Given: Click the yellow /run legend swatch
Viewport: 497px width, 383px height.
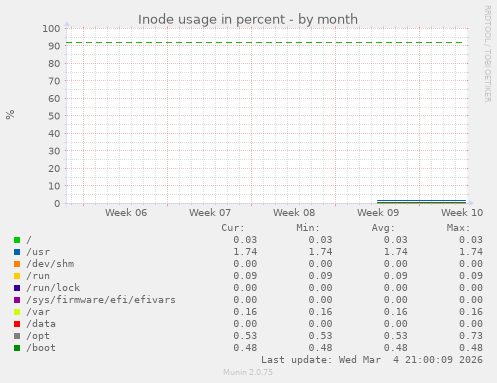Looking at the screenshot, I should point(17,276).
